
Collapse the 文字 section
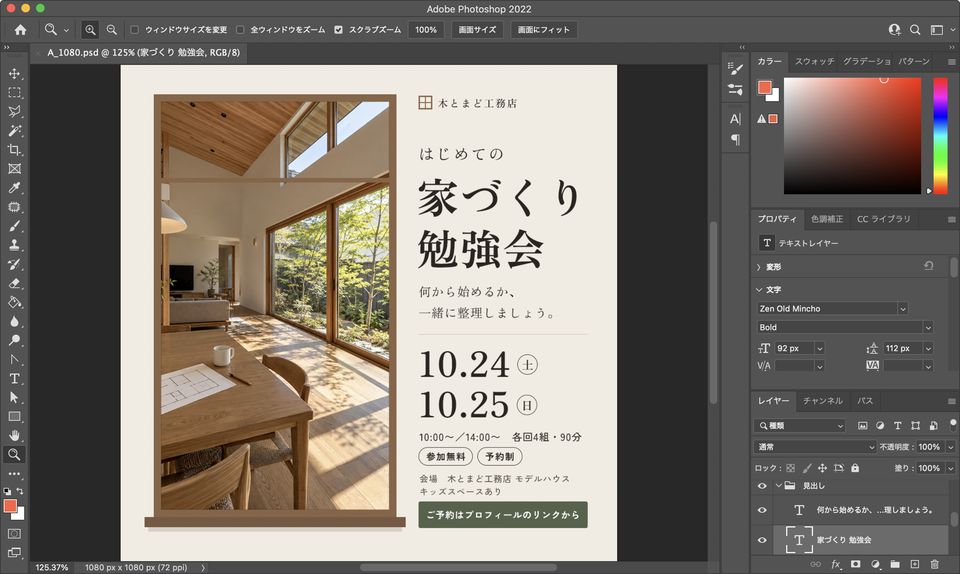pos(759,289)
